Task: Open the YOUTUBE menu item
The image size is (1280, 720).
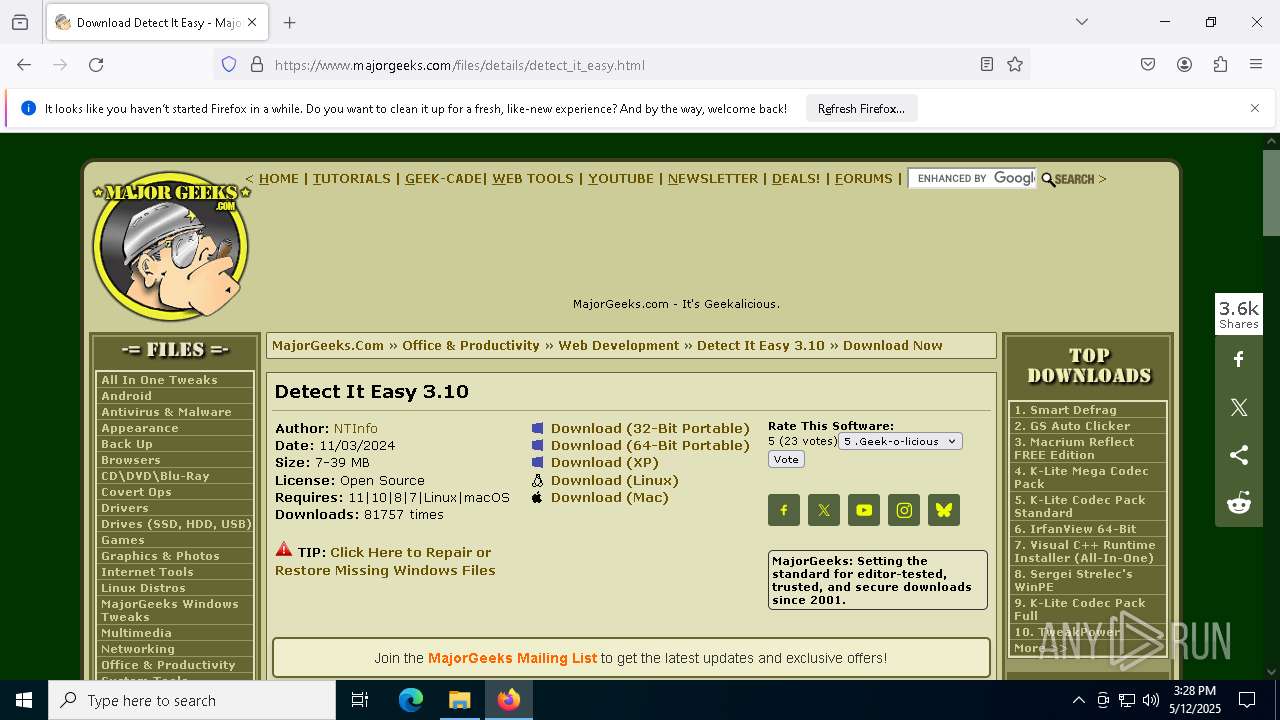Action: click(x=621, y=179)
